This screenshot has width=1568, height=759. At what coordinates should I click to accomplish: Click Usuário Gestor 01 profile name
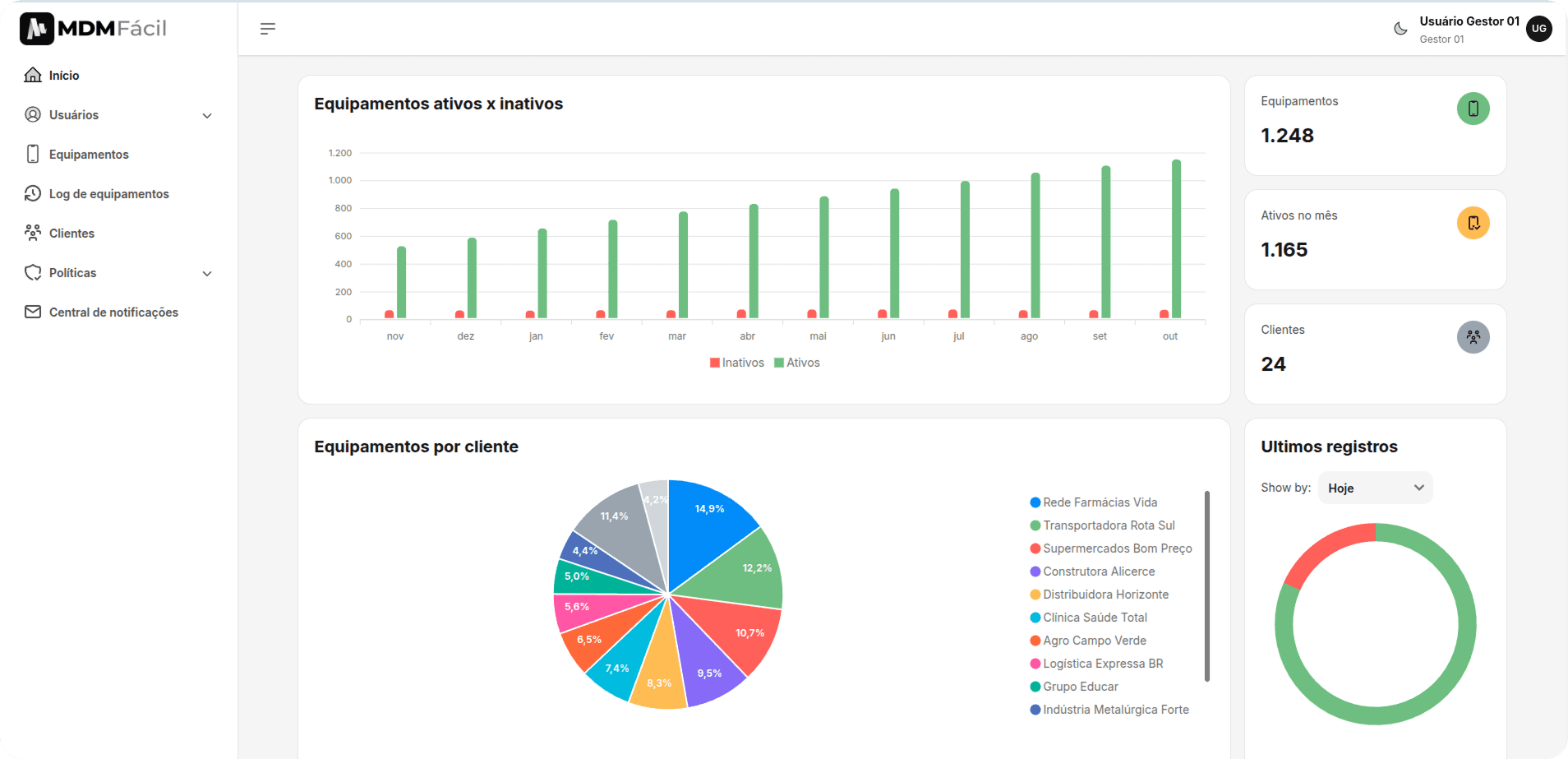point(1469,21)
